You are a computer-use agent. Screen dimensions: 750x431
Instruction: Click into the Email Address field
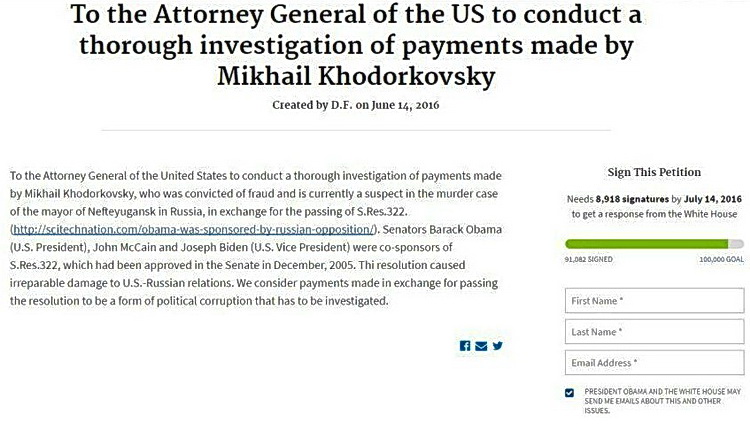(x=654, y=363)
